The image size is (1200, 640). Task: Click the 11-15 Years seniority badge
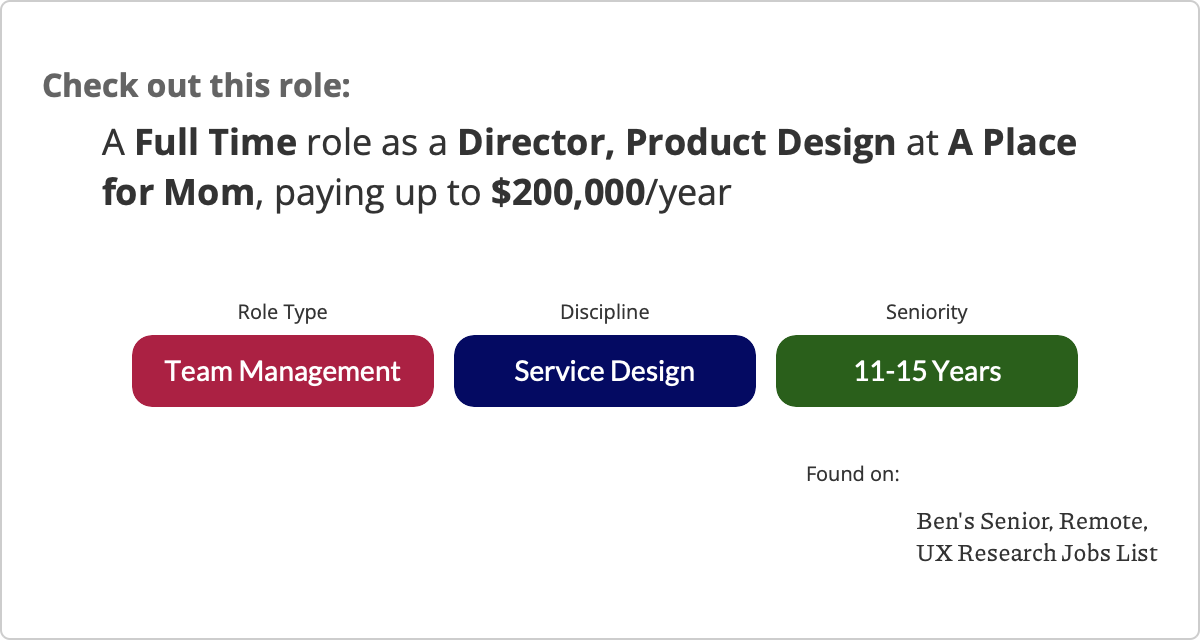tap(927, 371)
